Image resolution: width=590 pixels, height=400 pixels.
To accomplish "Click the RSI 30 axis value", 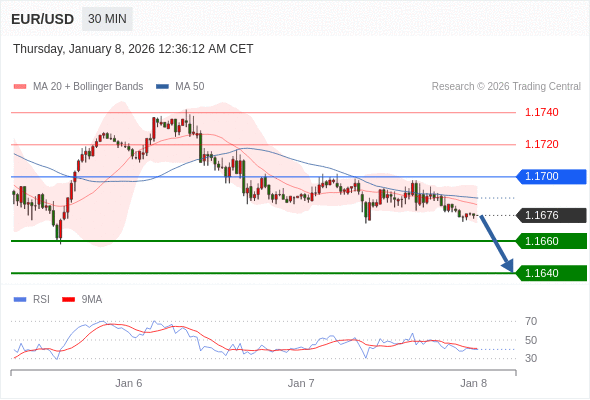I will (531, 358).
